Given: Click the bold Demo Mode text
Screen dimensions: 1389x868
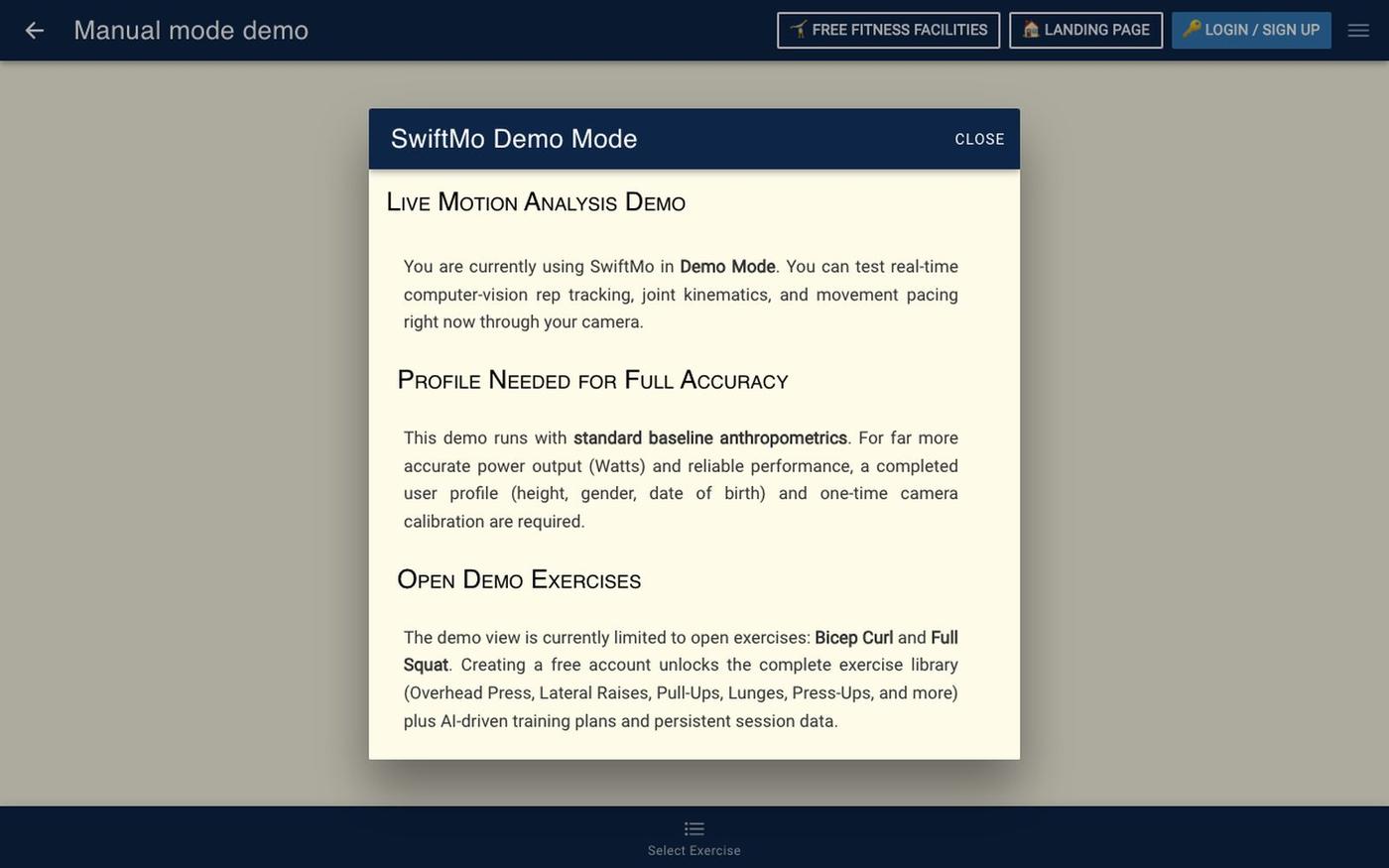Looking at the screenshot, I should point(727,267).
